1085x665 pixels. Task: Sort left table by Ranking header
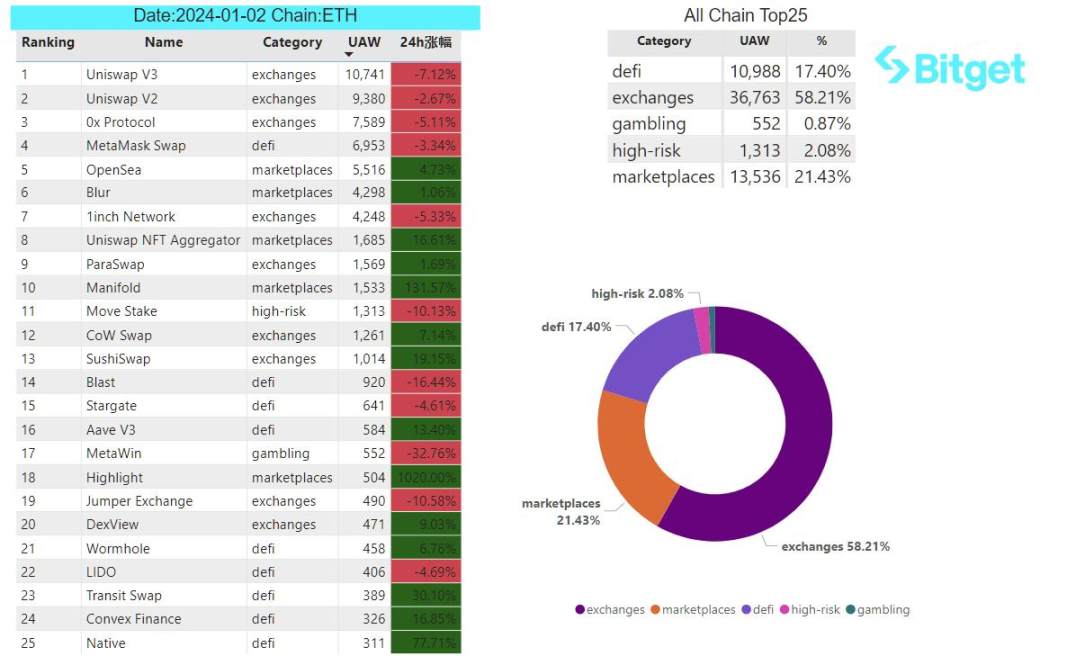coord(48,42)
